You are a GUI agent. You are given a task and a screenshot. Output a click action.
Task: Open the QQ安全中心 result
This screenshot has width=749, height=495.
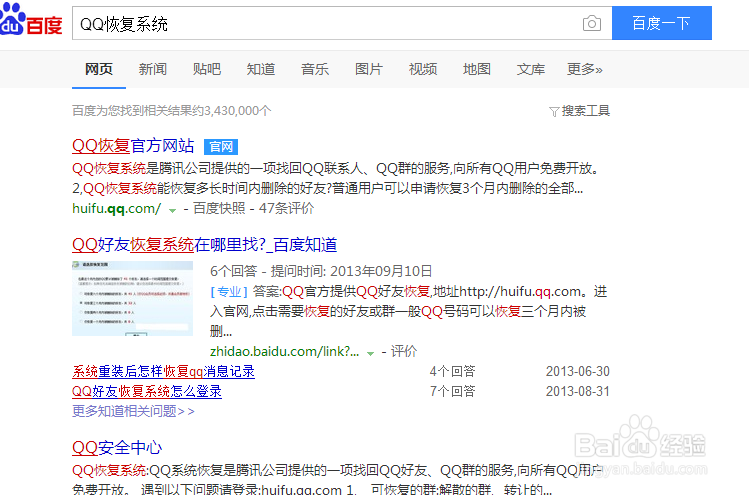pos(117,448)
